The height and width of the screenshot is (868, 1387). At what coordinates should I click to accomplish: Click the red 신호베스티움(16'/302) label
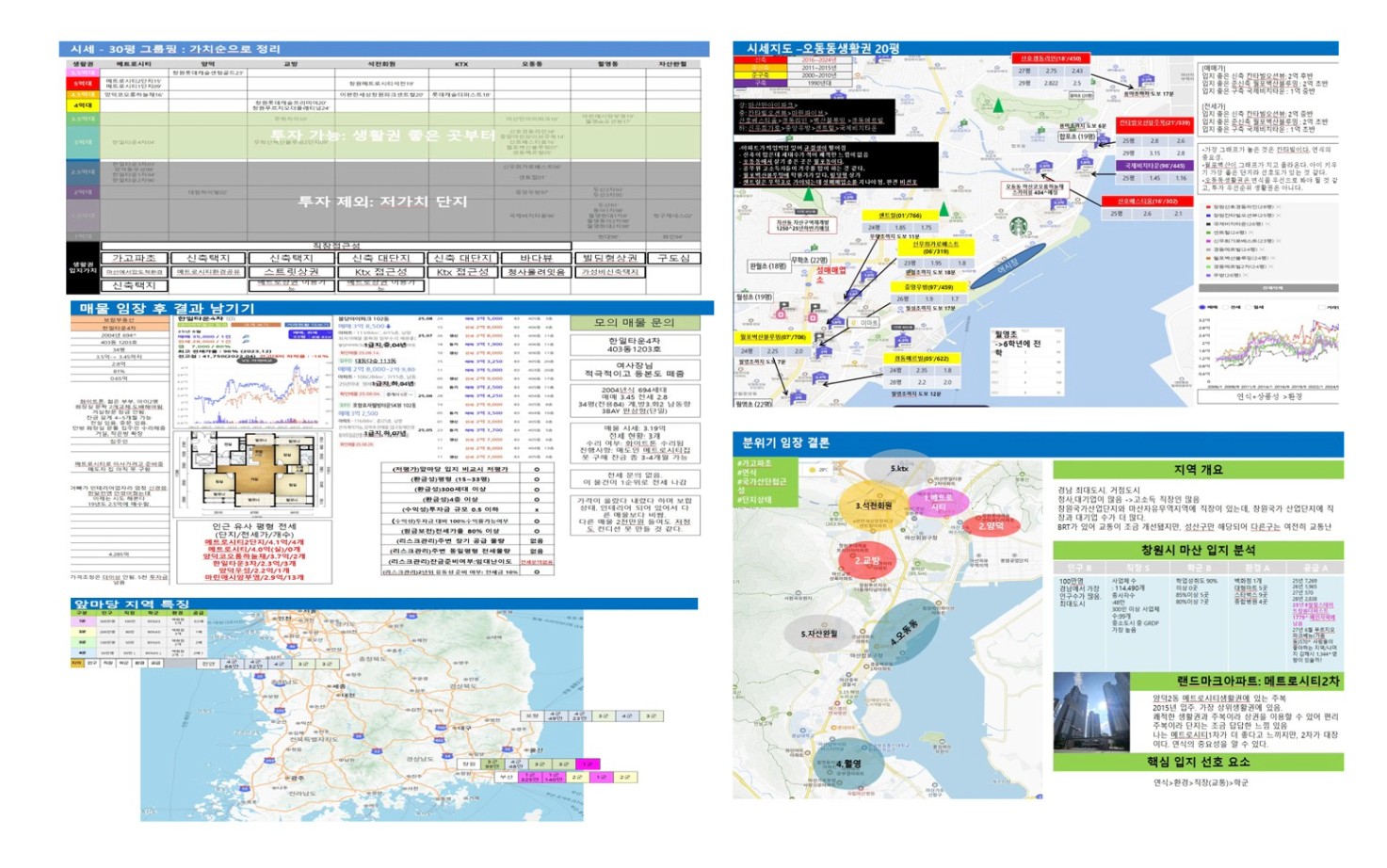[x=1147, y=201]
